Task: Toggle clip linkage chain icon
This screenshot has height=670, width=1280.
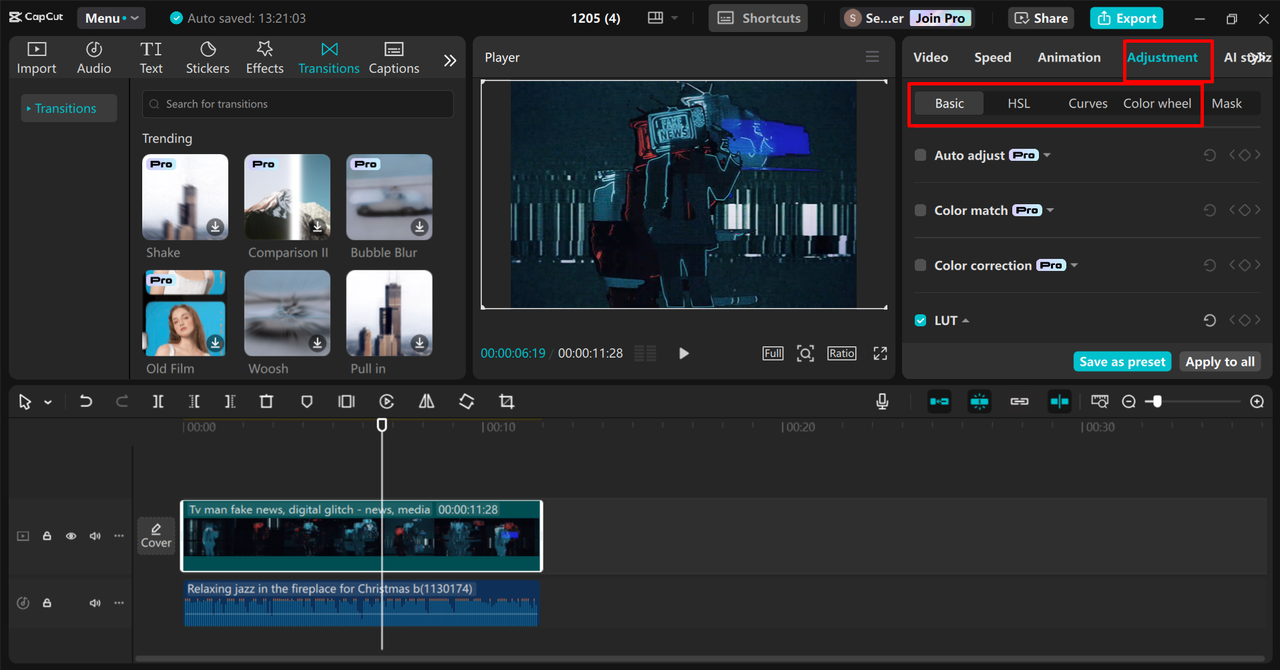Action: click(x=1019, y=401)
